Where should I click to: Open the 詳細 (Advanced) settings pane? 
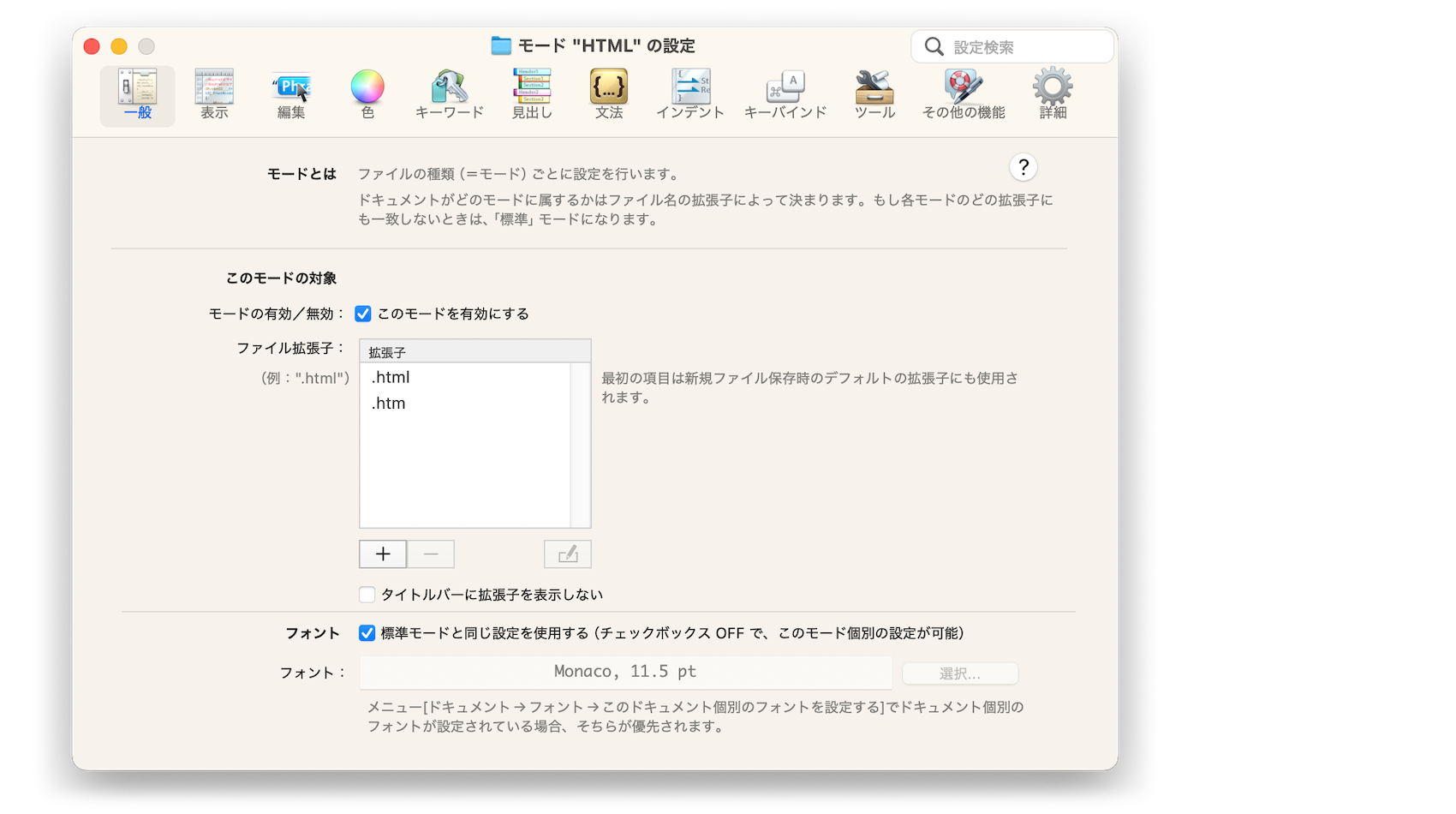[x=1053, y=94]
